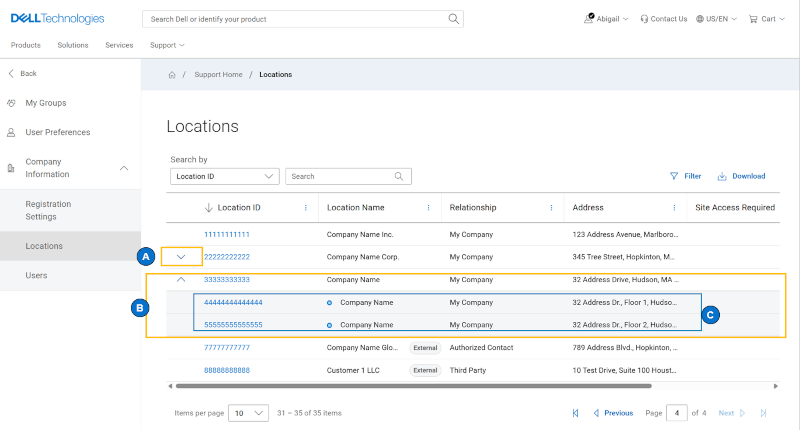Click the Back arrow in sidebar

click(11, 73)
